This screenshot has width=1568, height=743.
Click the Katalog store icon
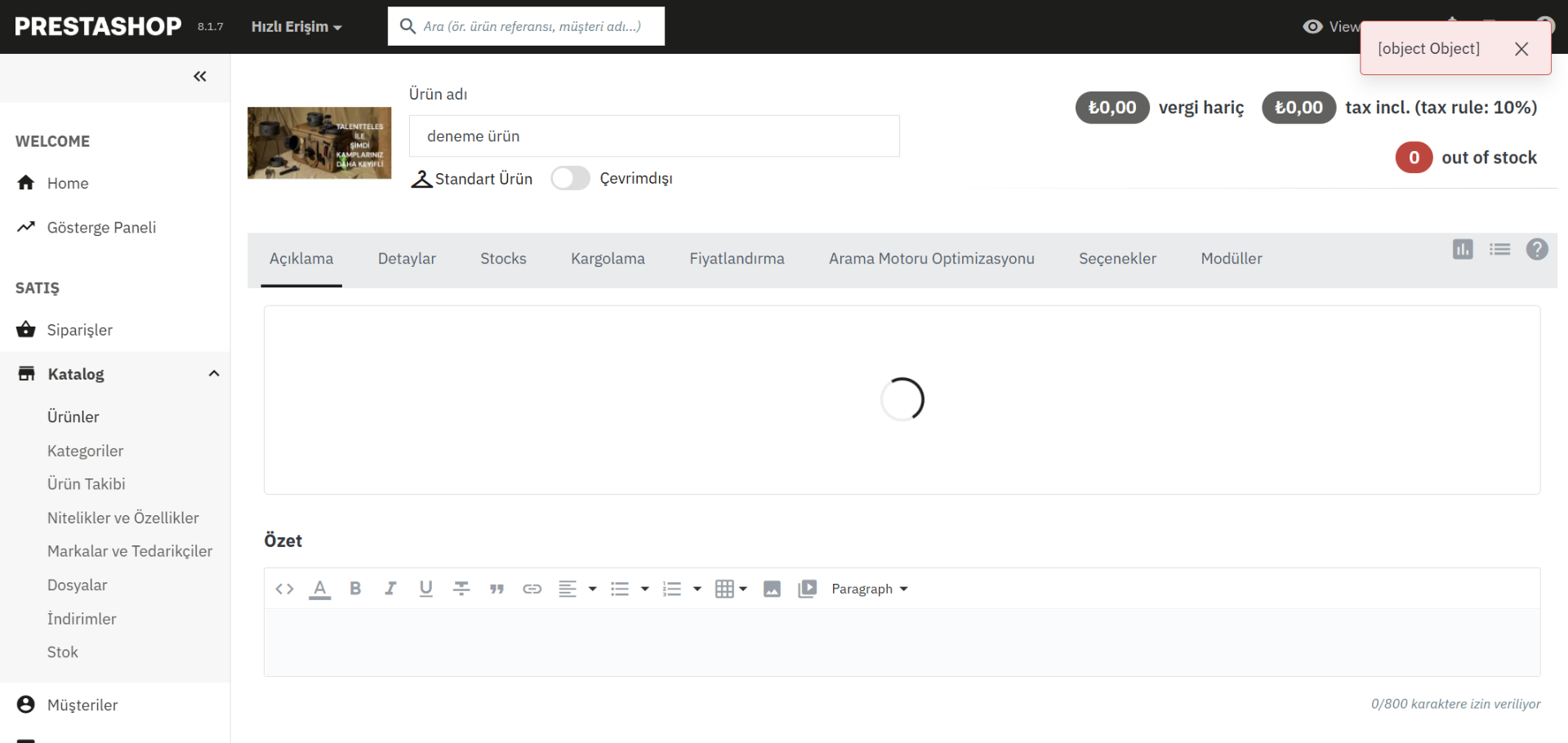click(x=26, y=374)
